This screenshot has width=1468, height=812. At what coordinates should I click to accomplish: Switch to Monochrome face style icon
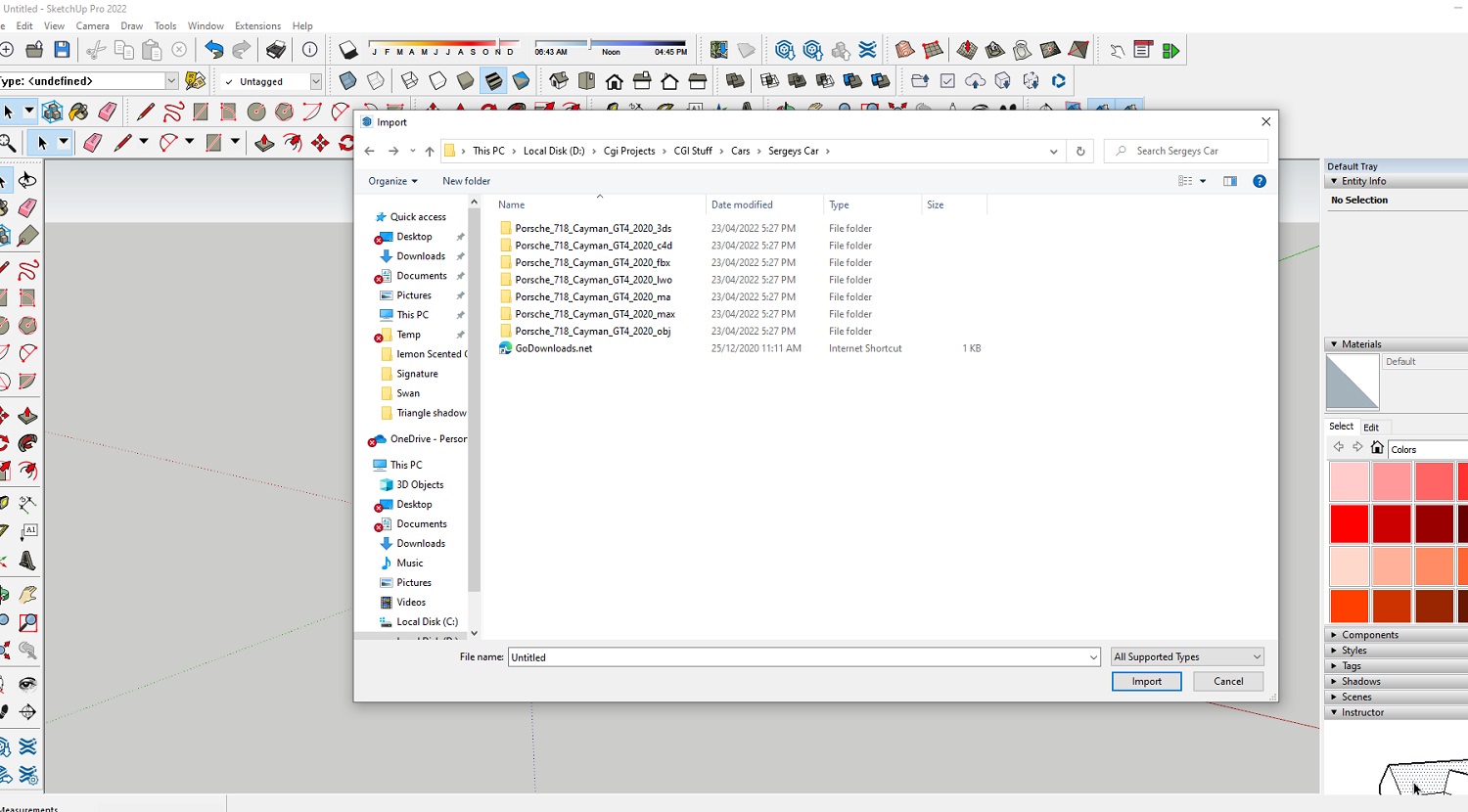coord(522,81)
